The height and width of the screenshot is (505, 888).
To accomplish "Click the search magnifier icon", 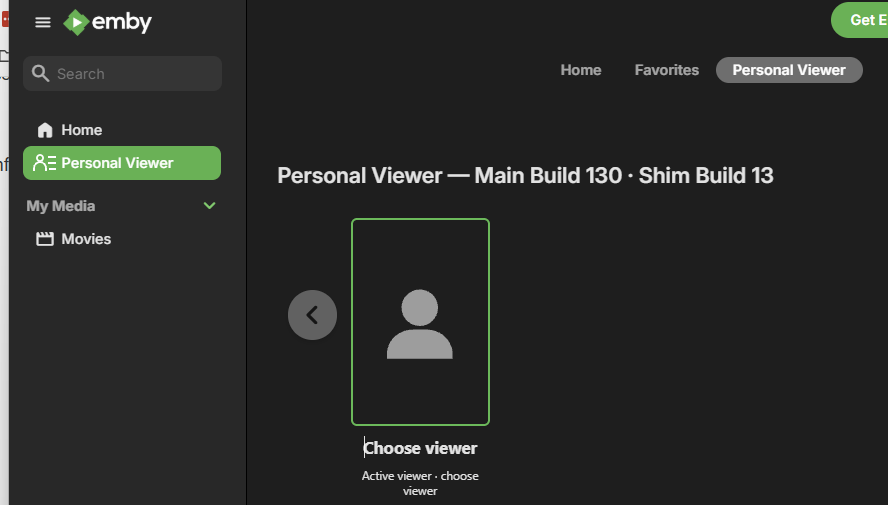I will click(40, 74).
